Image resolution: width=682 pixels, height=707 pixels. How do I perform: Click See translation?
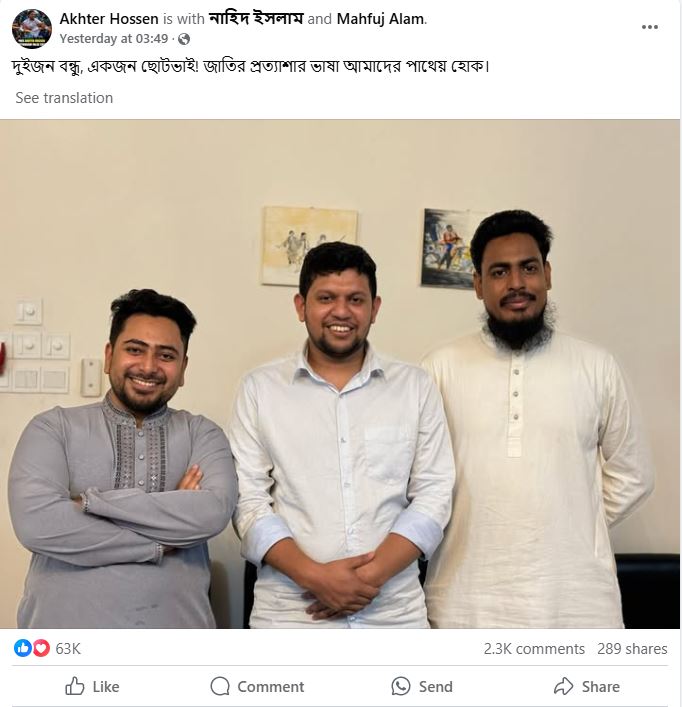[64, 98]
